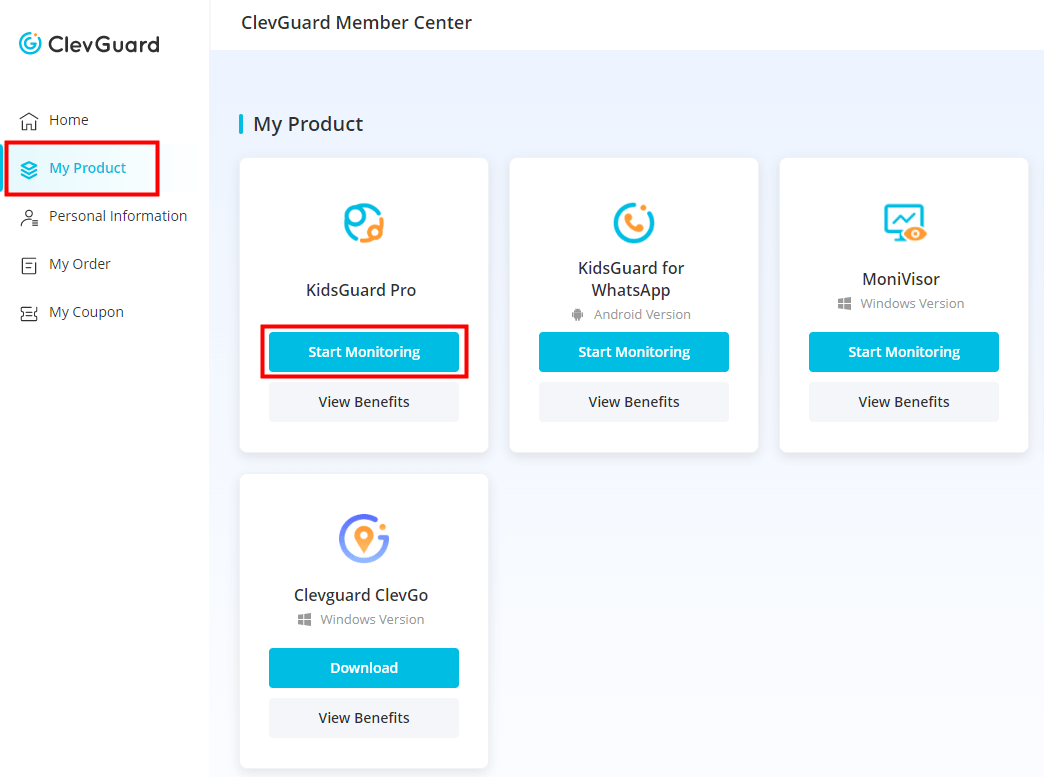Screen dimensions: 1044x777
Task: Click the MoniVisor monitor-eye icon
Action: coord(904,222)
